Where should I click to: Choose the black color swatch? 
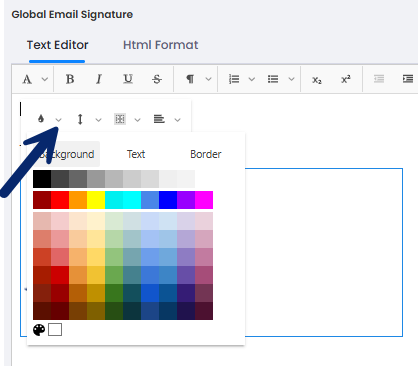pyautogui.click(x=42, y=179)
